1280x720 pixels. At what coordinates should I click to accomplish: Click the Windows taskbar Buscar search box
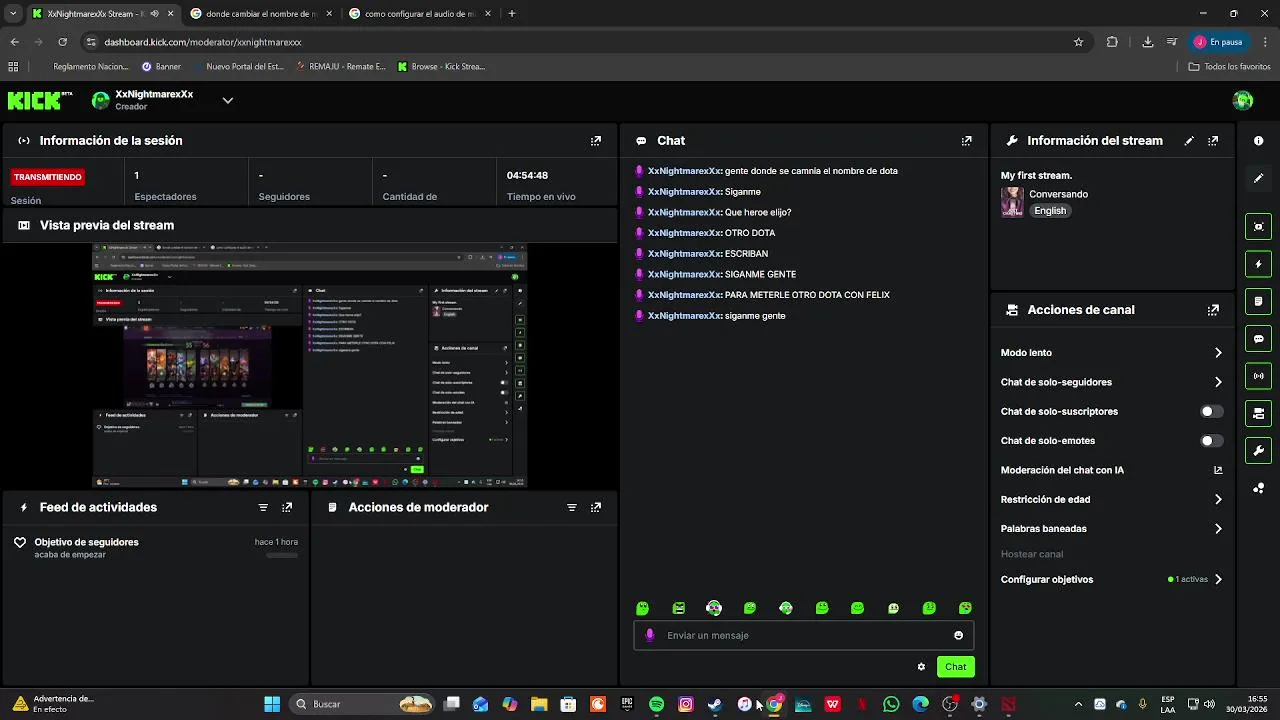click(362, 704)
